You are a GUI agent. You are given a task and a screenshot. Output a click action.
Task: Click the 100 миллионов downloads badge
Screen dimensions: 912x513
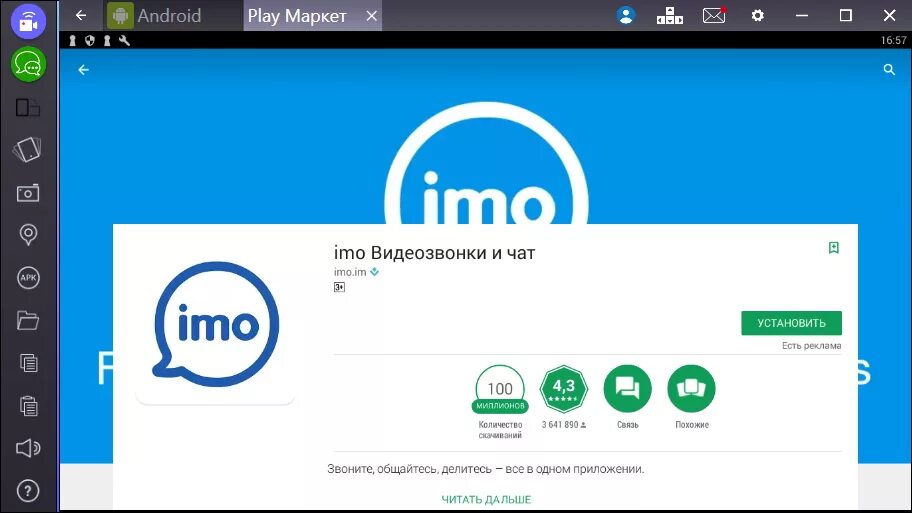(x=500, y=389)
